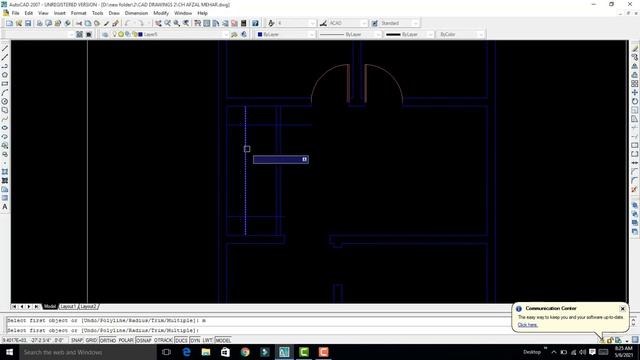Select the Spline draw tool
640x360 pixels.
pyautogui.click(x=5, y=119)
